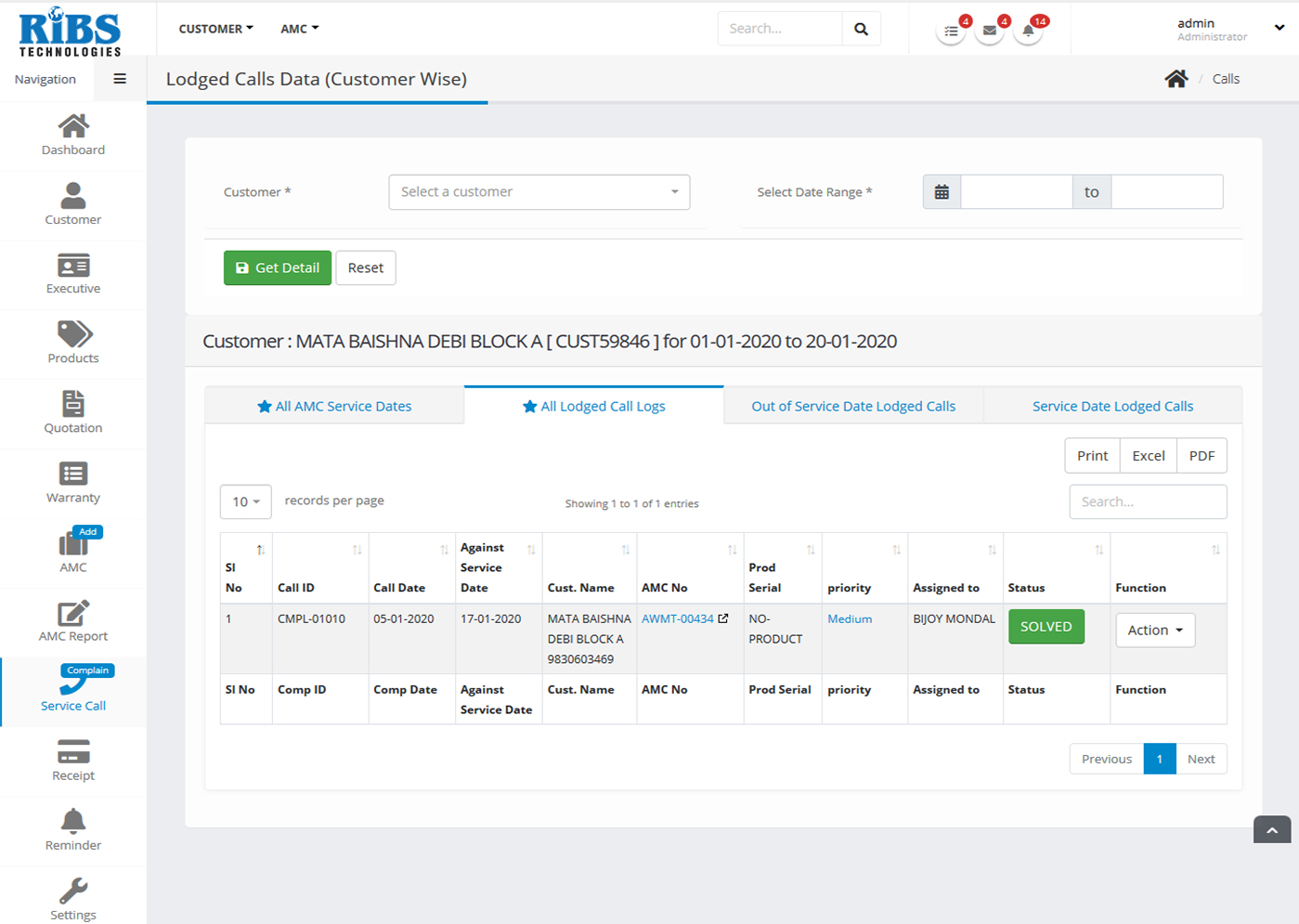Expand the Action dropdown for CMPL-01010
Screen dimensions: 1299x924
pos(1154,631)
